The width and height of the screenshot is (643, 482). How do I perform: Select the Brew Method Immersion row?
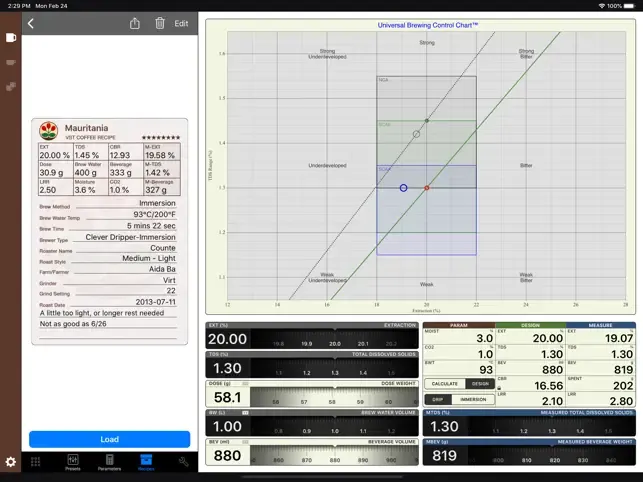[108, 204]
